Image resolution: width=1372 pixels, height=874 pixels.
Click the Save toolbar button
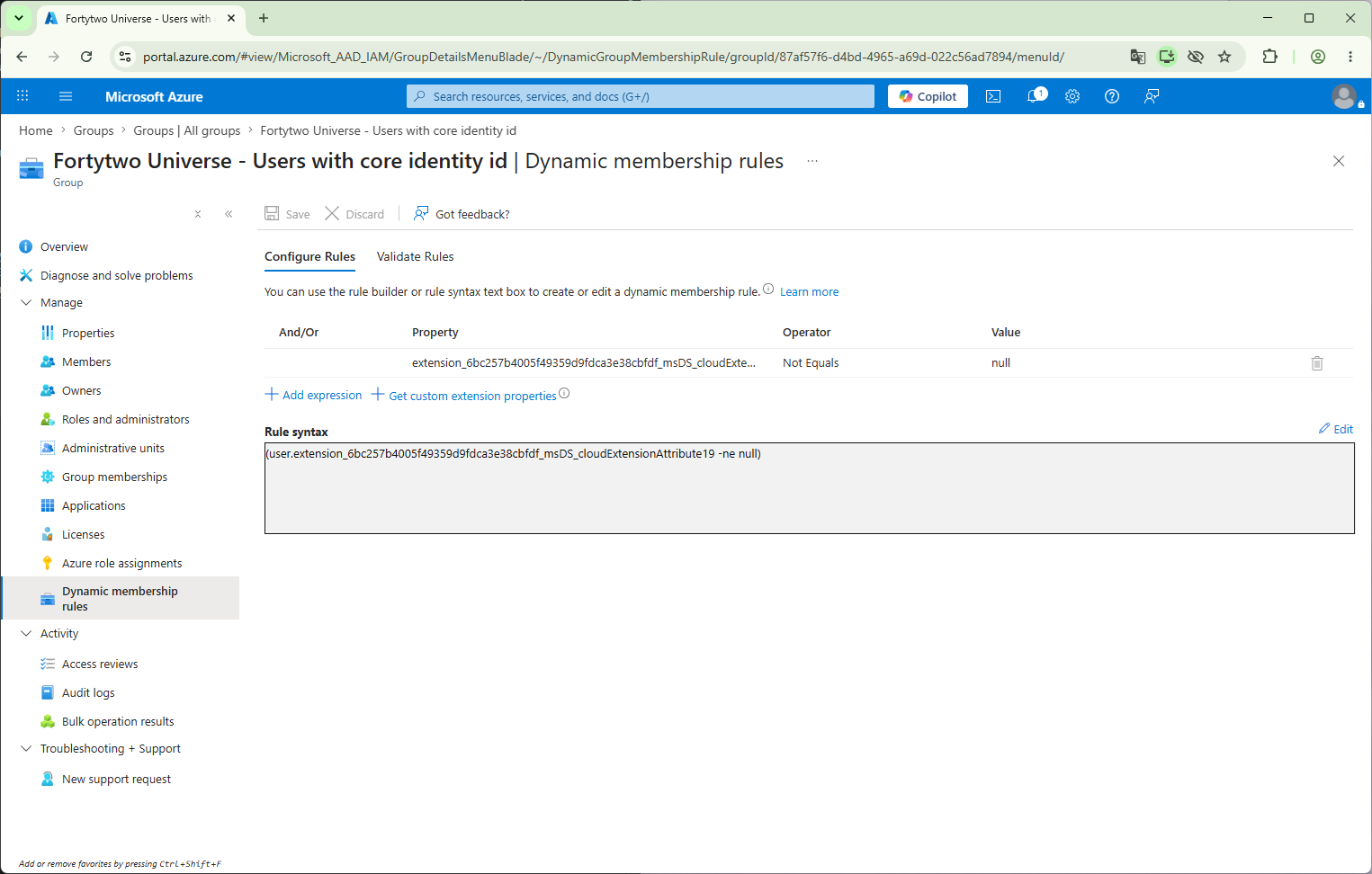pos(287,214)
